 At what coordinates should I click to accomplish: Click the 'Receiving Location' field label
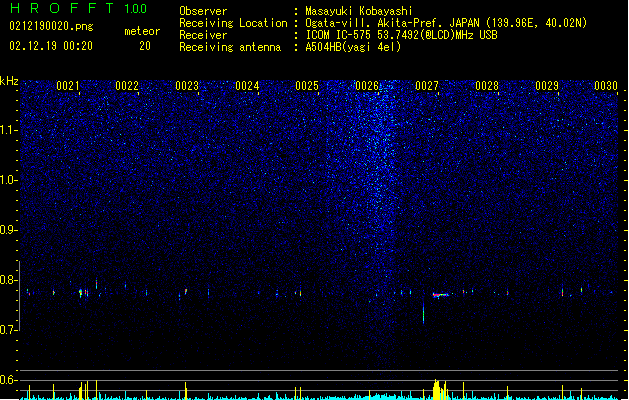pos(233,23)
